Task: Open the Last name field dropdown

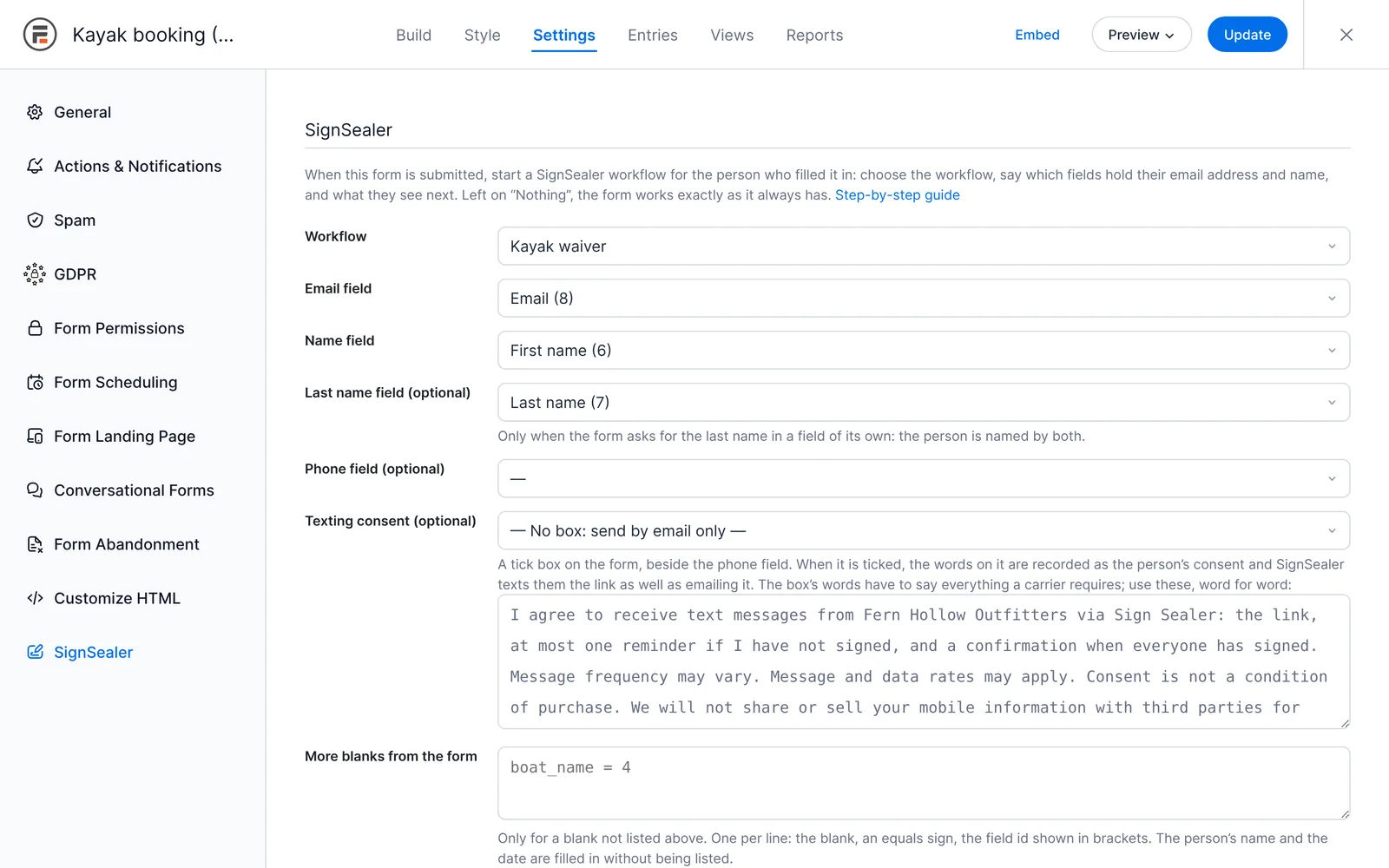Action: (924, 403)
